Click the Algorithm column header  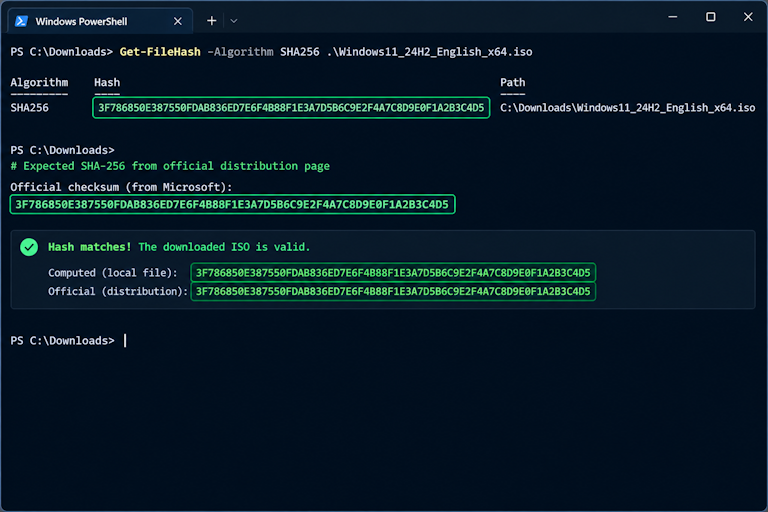(x=39, y=82)
